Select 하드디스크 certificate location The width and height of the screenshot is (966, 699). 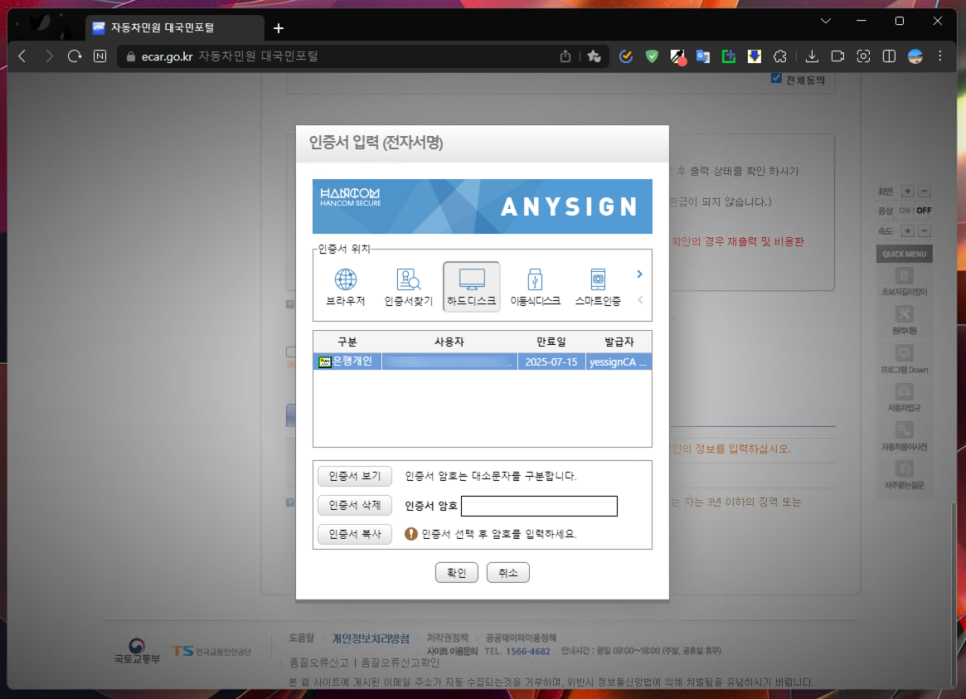point(471,287)
